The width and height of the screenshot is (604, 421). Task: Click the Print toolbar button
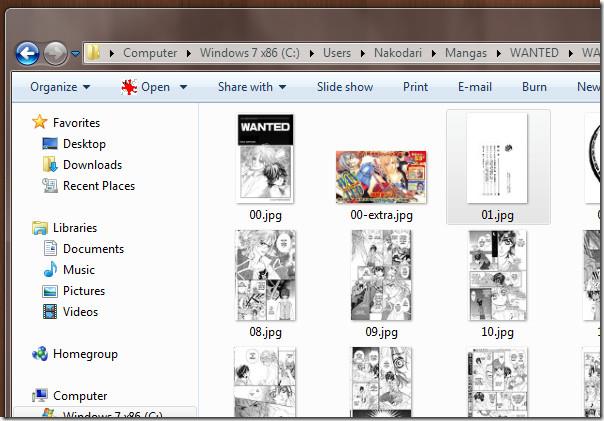415,87
